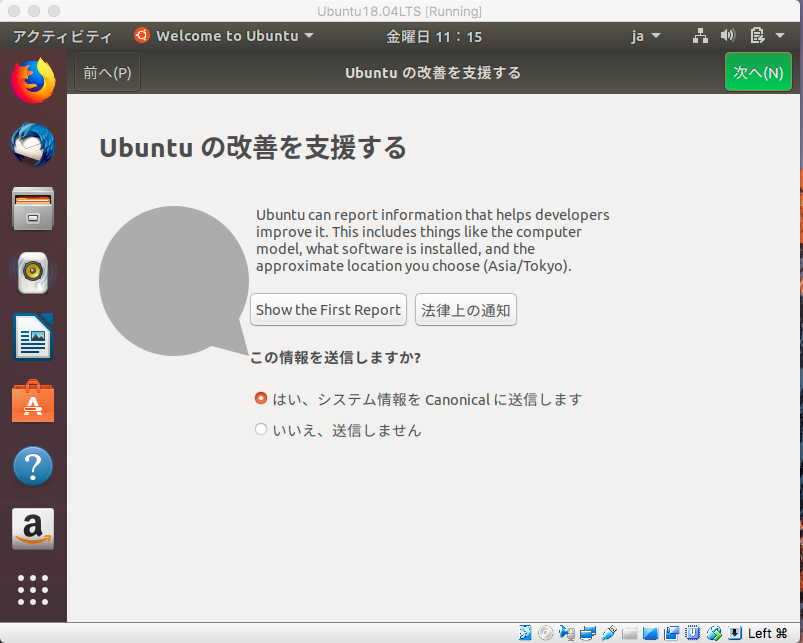Click VirtualBox network adapters status icon
Image resolution: width=803 pixels, height=643 pixels.
588,633
